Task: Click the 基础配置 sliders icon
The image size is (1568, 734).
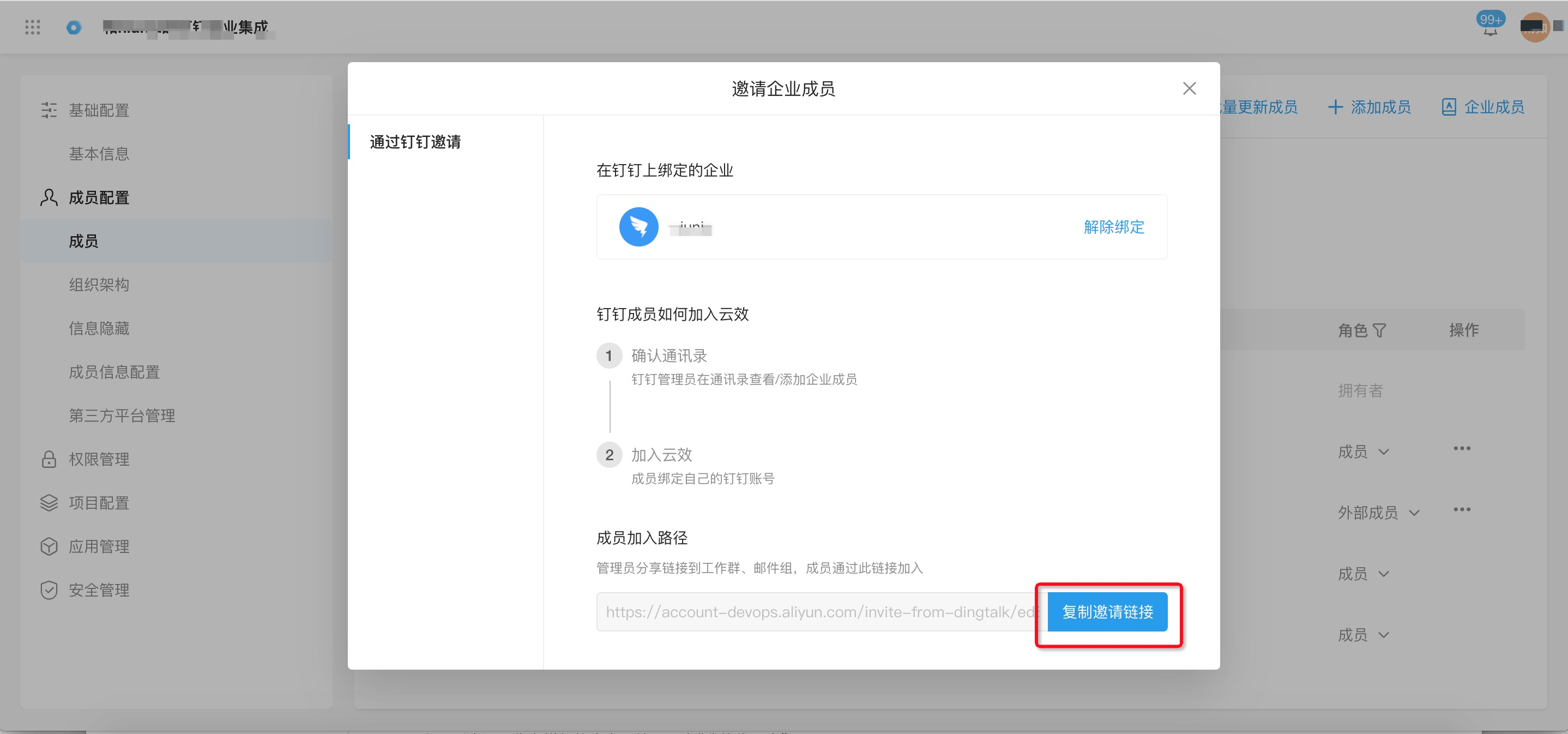Action: coord(49,110)
